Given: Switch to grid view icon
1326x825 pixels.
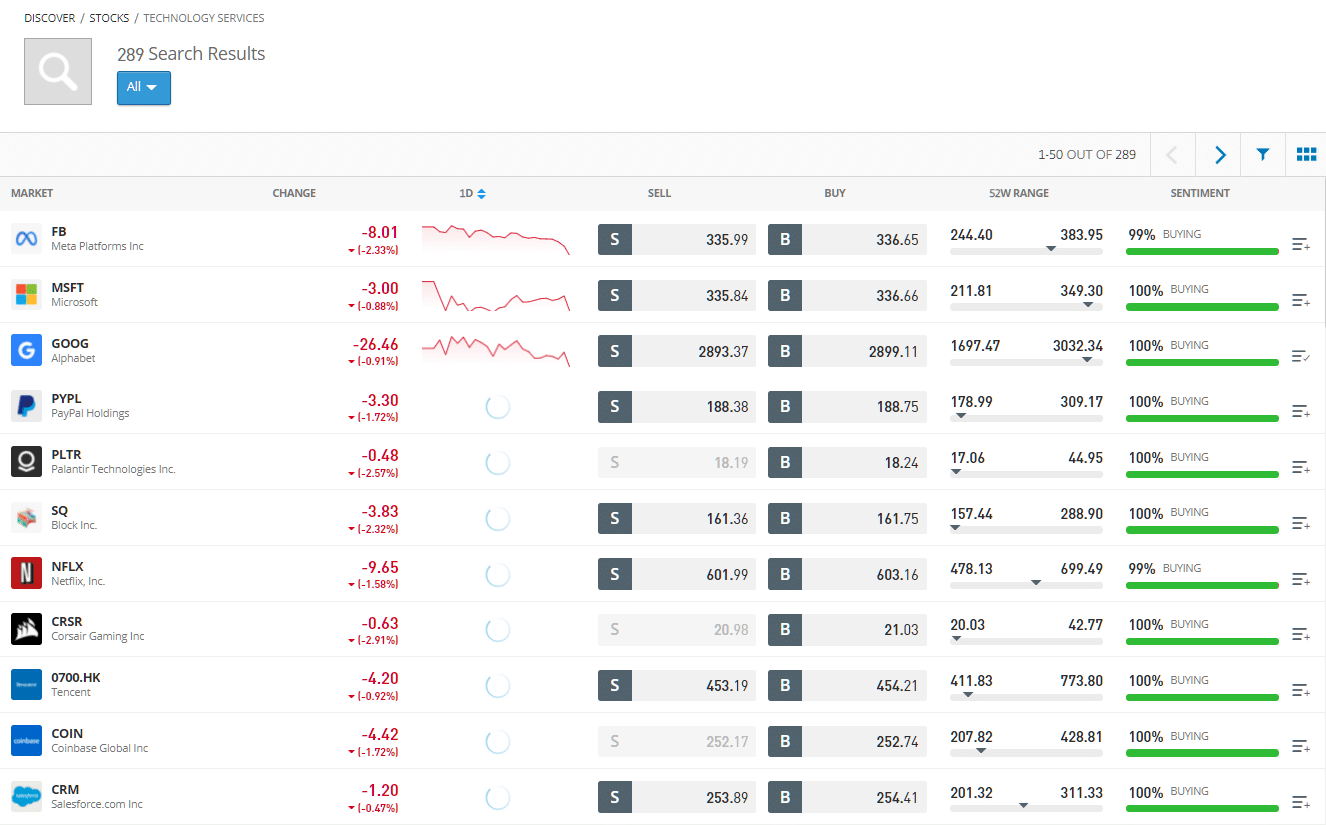Looking at the screenshot, I should (1306, 155).
